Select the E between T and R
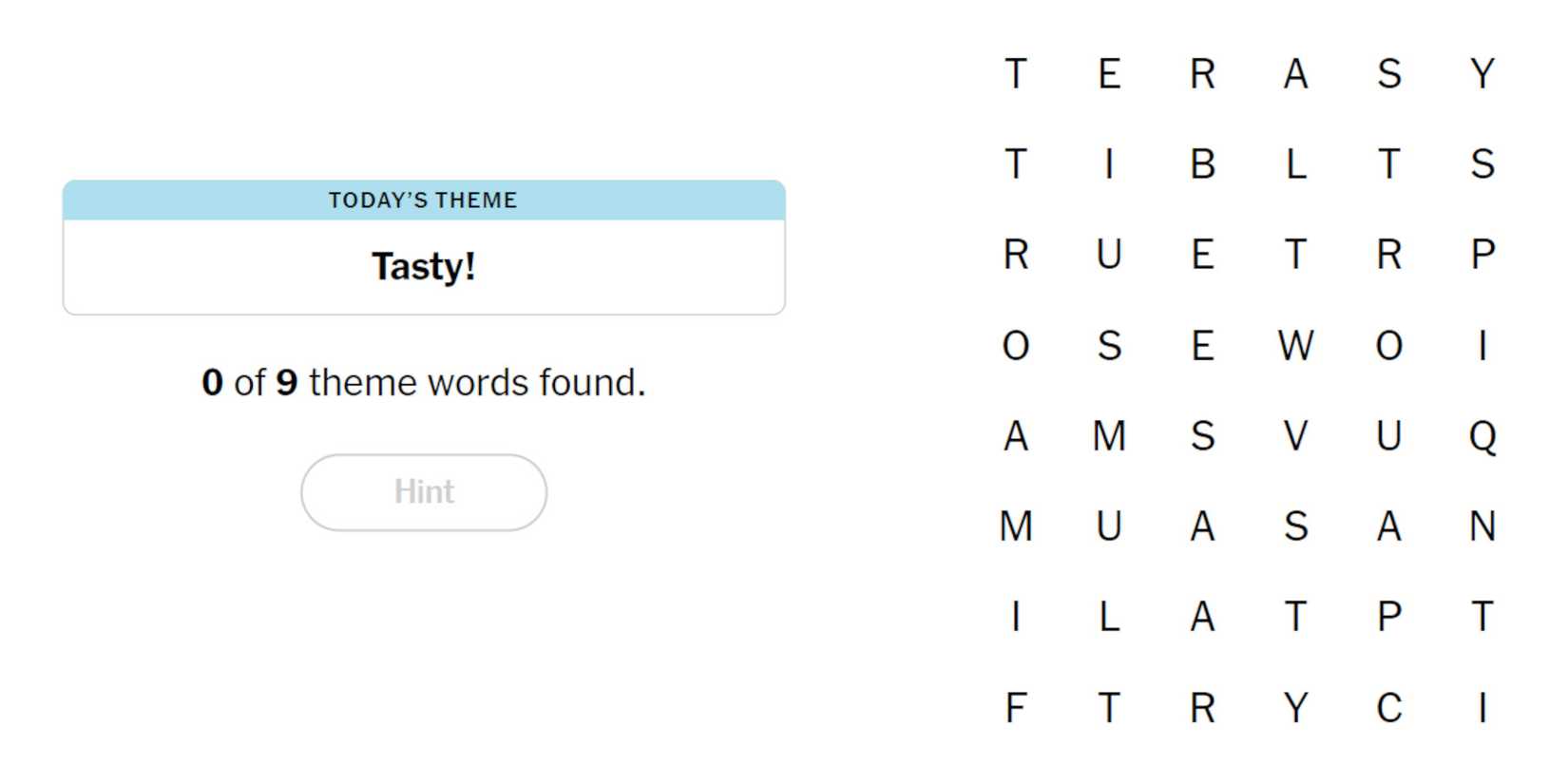Viewport: 1568px width, 784px height. tap(1109, 74)
